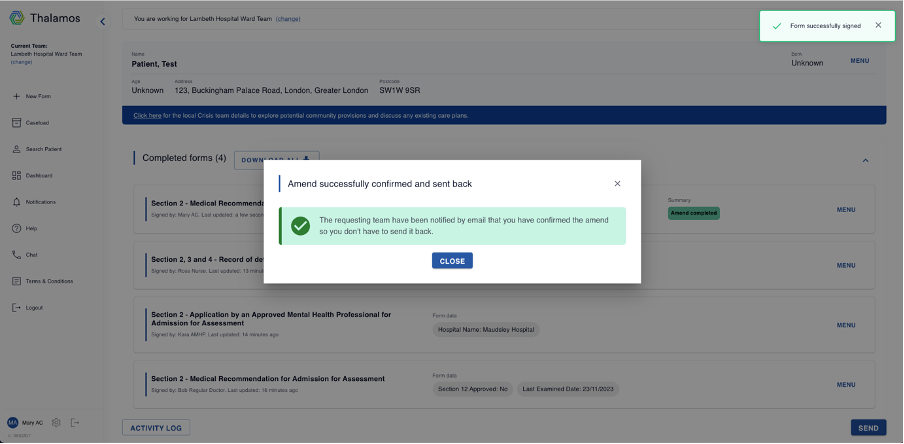Click the Help question mark icon
This screenshot has width=904, height=444.
pos(16,228)
